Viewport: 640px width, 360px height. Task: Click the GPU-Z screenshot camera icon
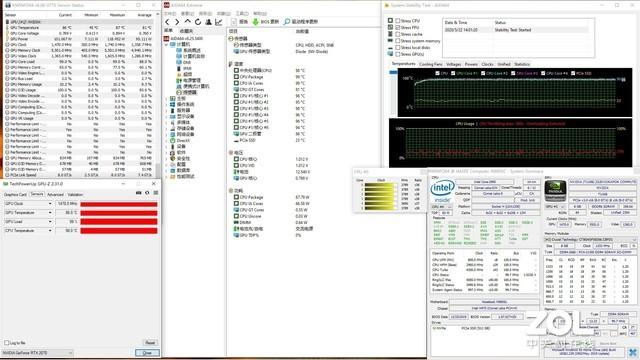139,193
